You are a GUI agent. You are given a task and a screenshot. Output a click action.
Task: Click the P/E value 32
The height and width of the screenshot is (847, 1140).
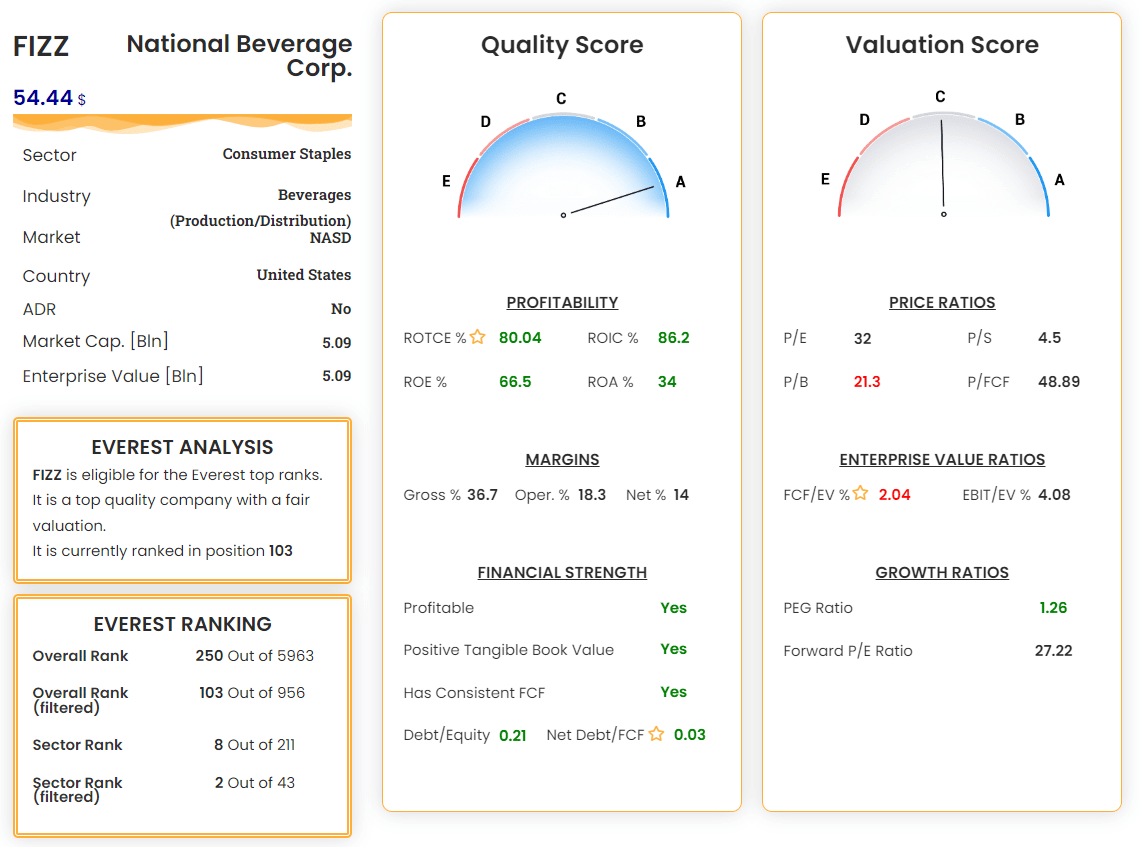(862, 338)
